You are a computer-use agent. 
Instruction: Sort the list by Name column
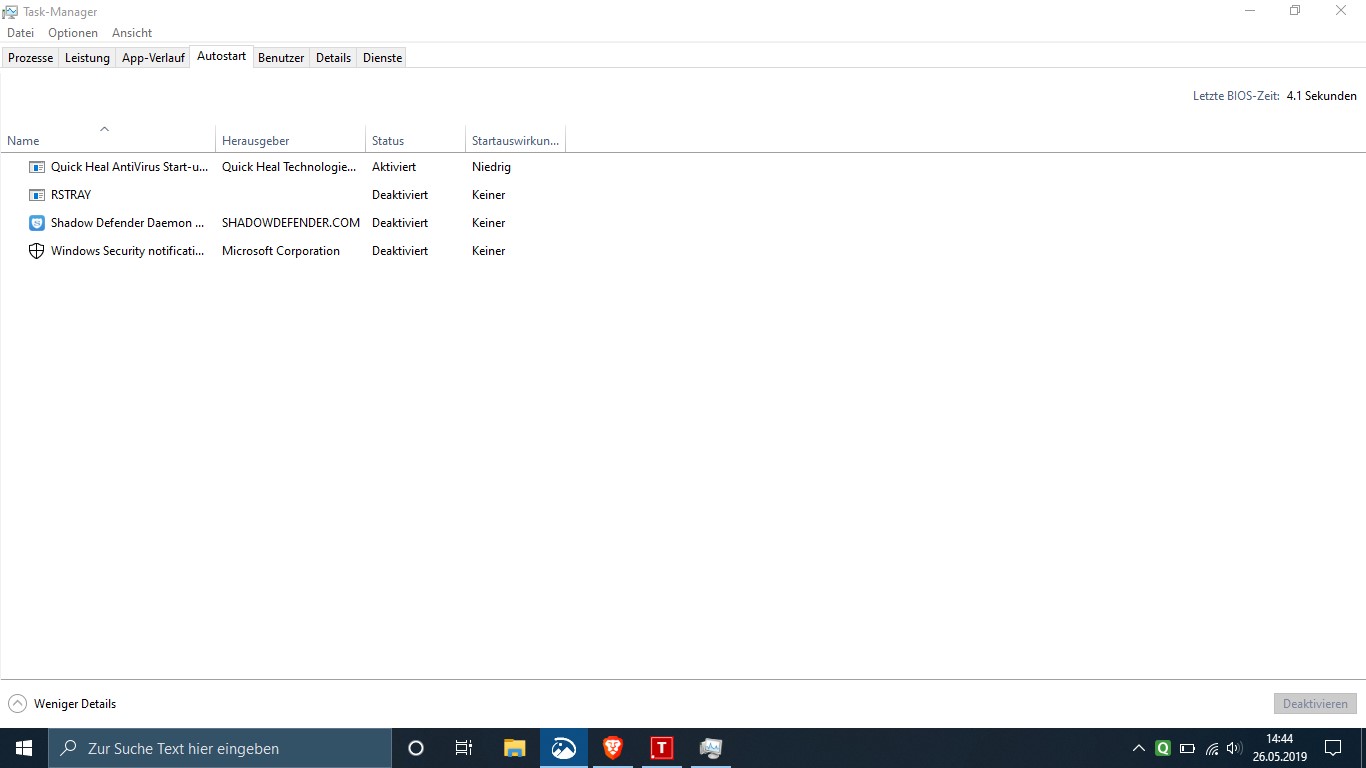coord(108,139)
